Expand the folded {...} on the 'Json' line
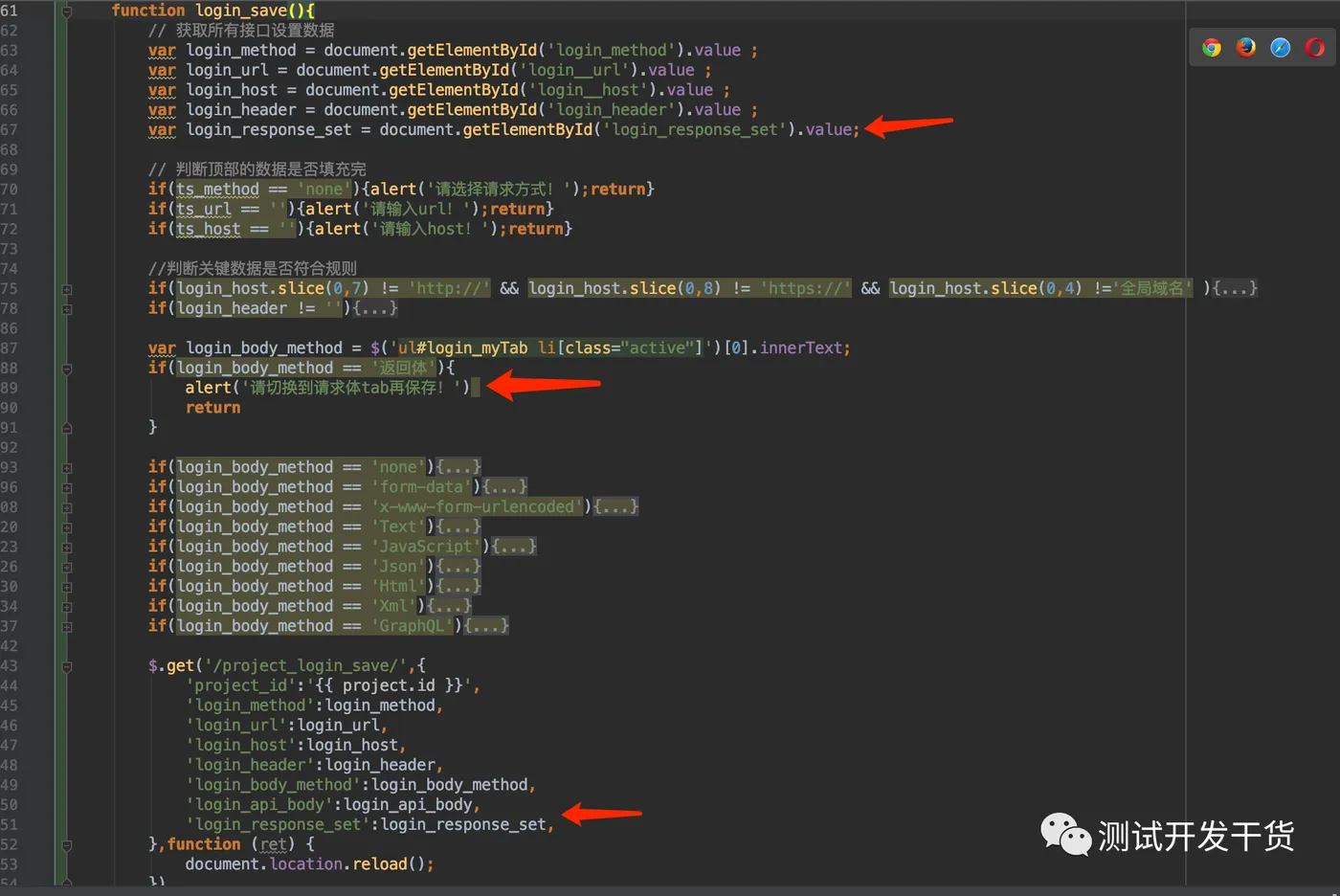Viewport: 1340px width, 896px height. [x=458, y=567]
